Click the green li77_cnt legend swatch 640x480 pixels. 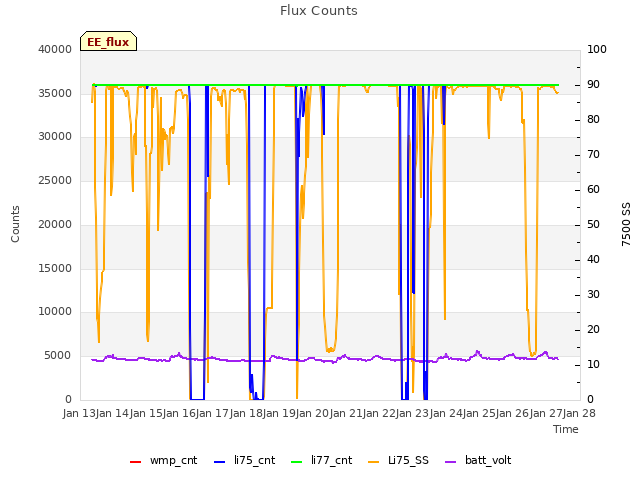(296, 462)
